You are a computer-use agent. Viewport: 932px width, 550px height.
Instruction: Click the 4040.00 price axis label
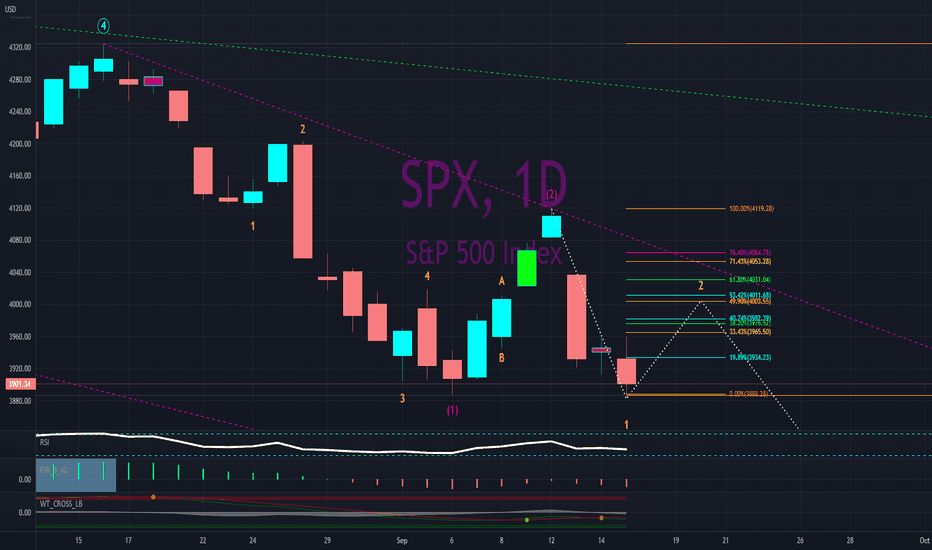[20, 272]
